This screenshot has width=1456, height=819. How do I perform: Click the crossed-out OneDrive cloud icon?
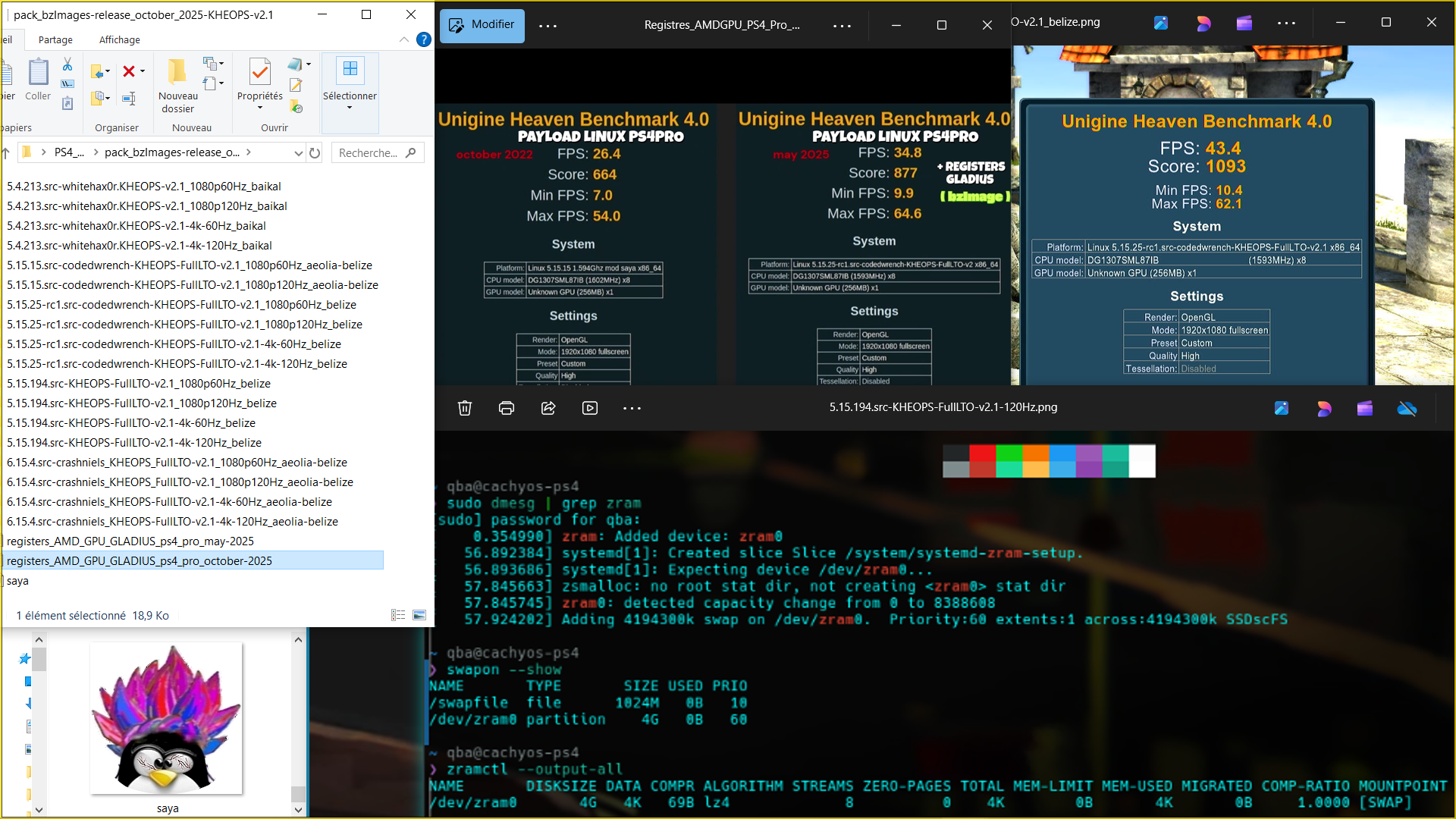click(1407, 409)
